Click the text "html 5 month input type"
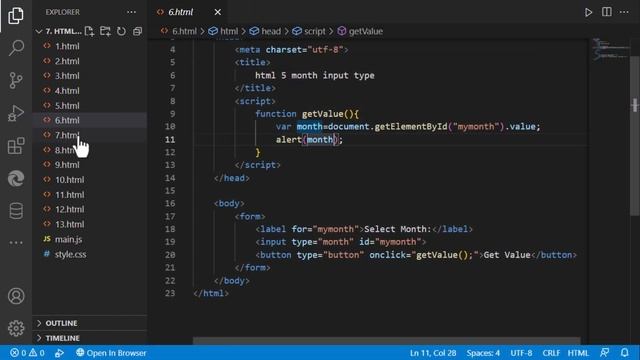 pyautogui.click(x=315, y=76)
